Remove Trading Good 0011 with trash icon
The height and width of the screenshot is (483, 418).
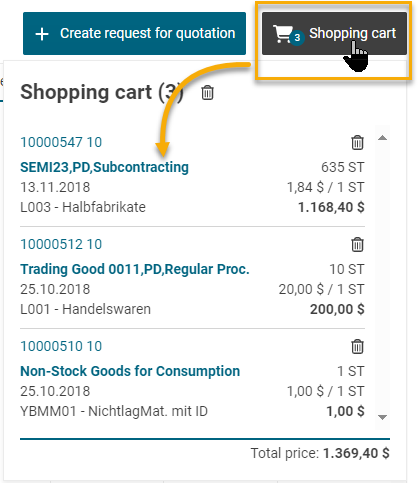tap(357, 245)
